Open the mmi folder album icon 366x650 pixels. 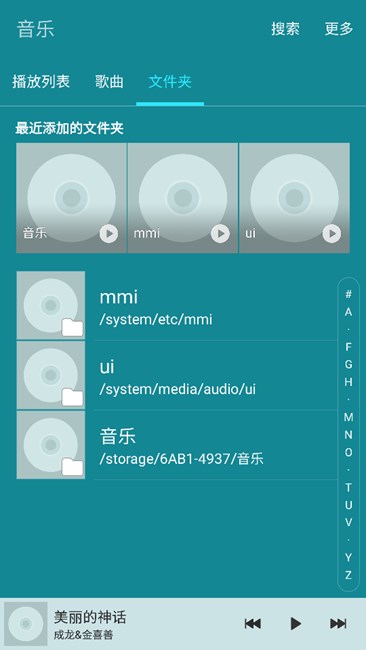(x=51, y=306)
